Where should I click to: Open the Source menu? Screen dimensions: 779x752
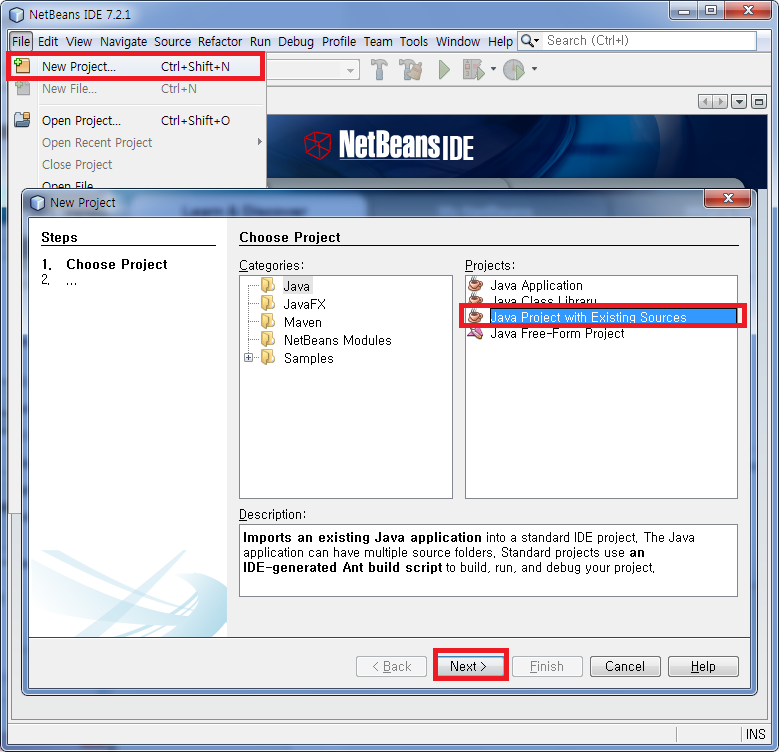(172, 41)
